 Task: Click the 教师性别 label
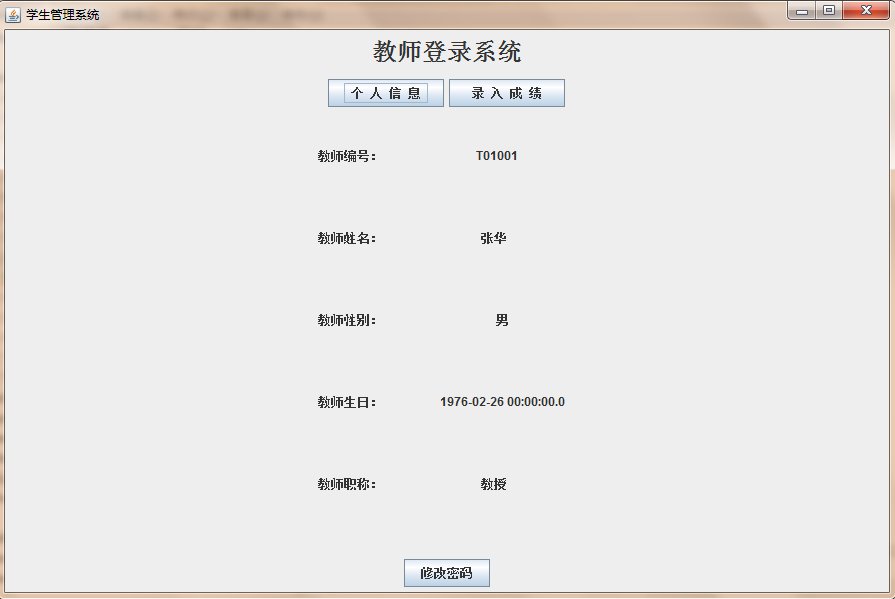347,320
